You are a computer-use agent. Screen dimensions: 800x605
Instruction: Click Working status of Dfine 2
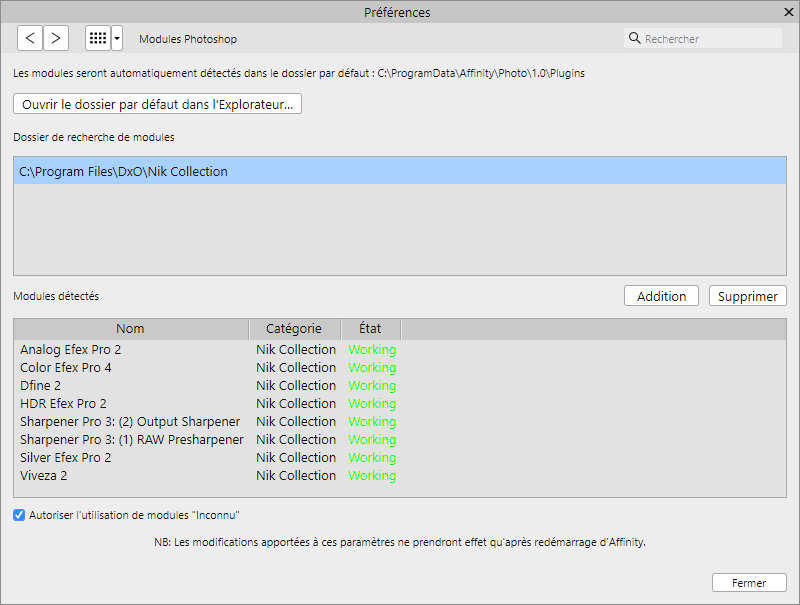pyautogui.click(x=372, y=385)
